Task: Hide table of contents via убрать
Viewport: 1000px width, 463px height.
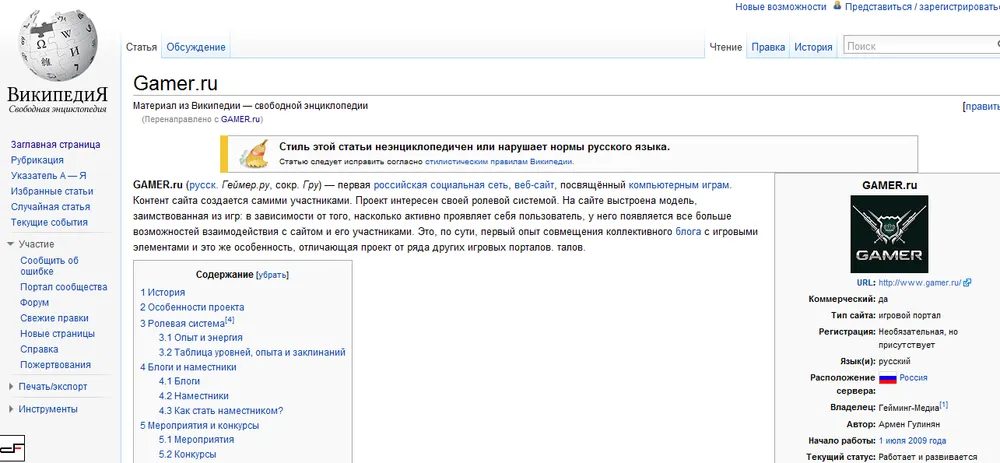Action: pyautogui.click(x=272, y=274)
